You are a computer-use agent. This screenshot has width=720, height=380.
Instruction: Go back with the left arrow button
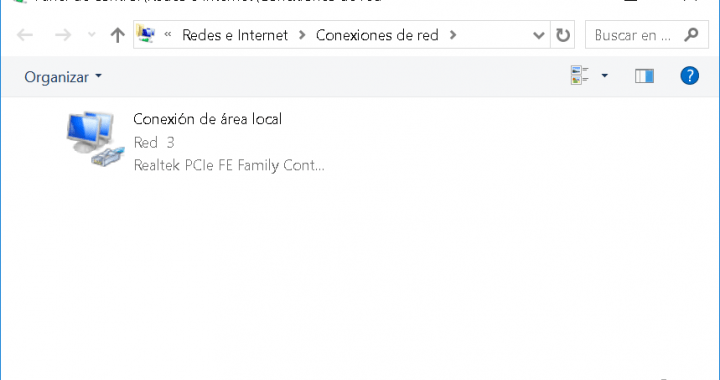tap(25, 35)
